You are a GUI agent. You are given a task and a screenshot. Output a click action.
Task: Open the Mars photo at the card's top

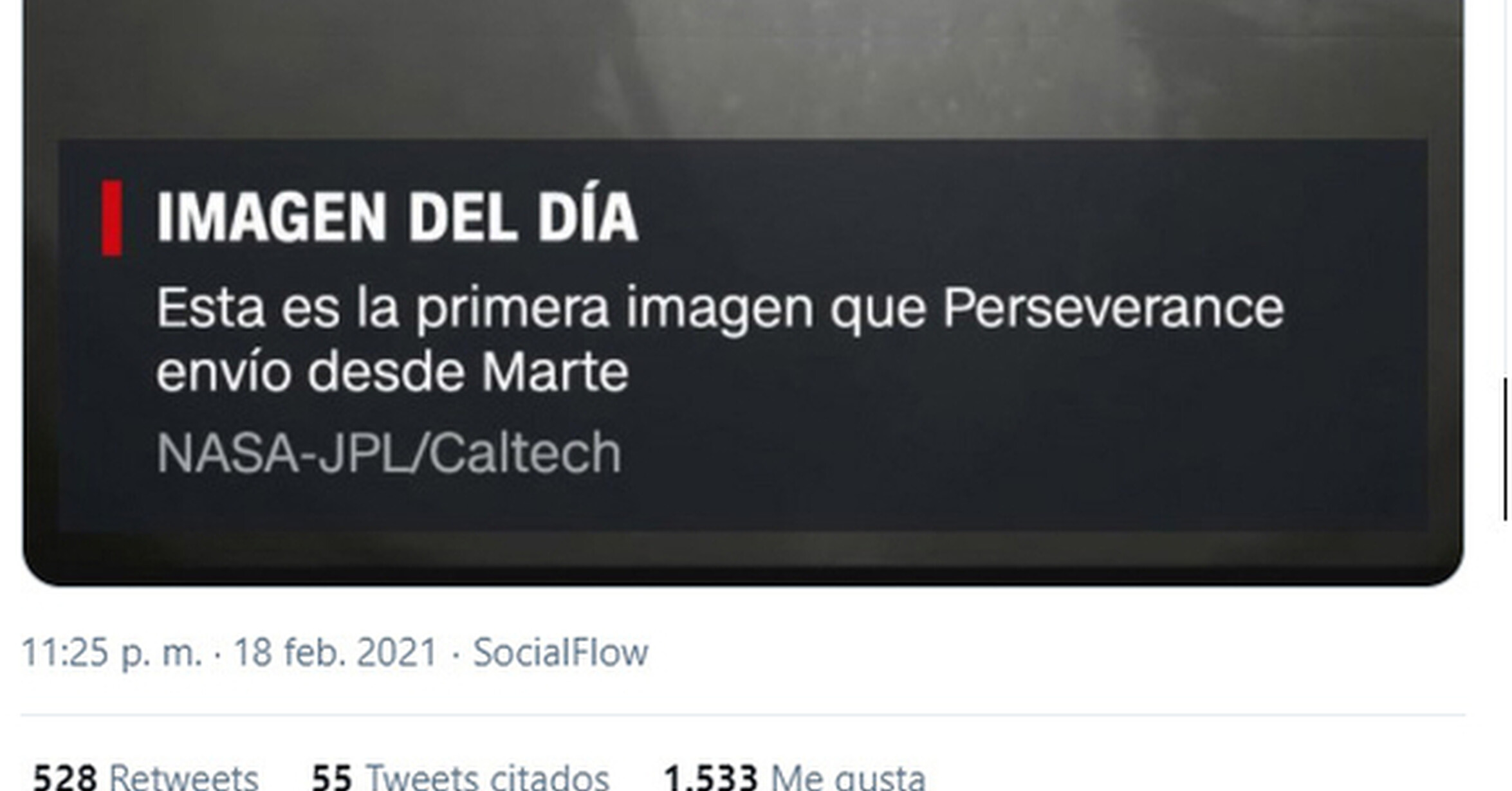(743, 68)
